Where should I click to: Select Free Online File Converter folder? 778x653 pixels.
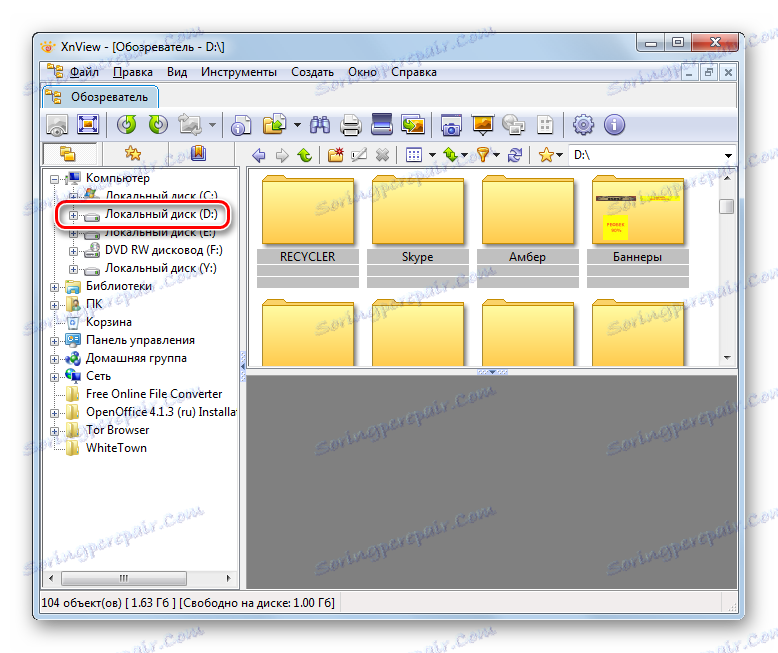(x=154, y=394)
